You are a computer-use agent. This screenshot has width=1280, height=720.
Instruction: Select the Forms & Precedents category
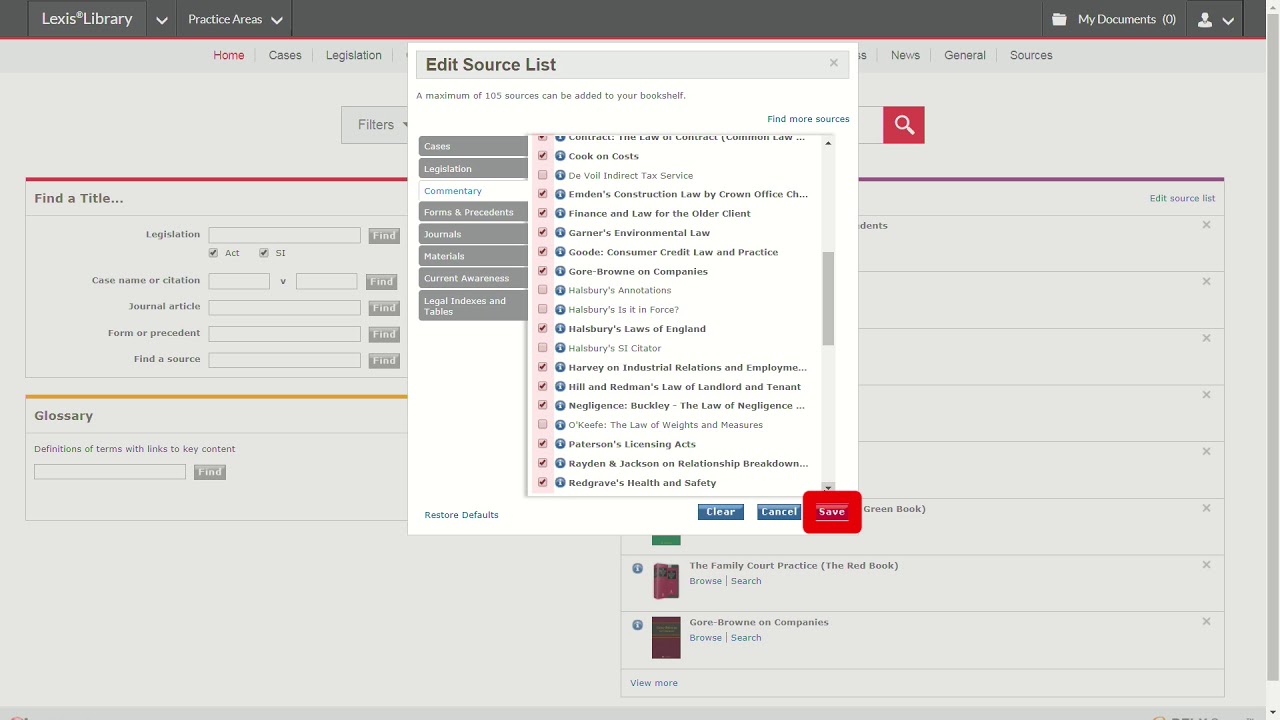pyautogui.click(x=473, y=212)
